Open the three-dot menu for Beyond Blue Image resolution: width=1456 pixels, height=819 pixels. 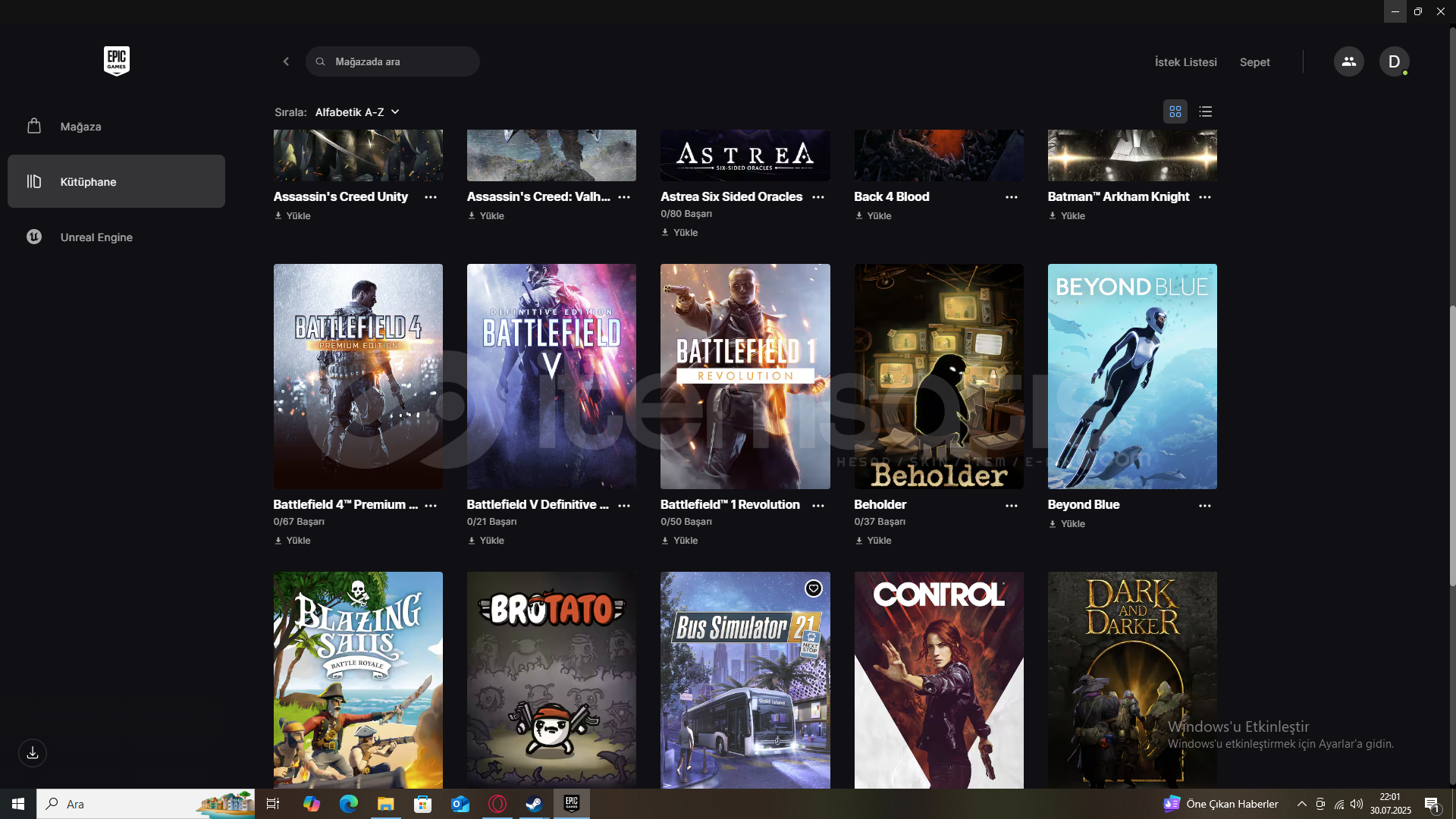[x=1205, y=506]
